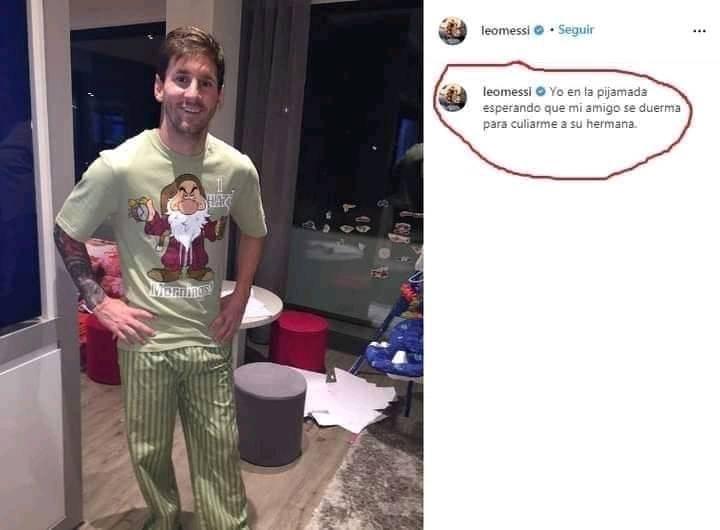This screenshot has width=720, height=530.
Task: Click the scattered papers on the floor
Action: (350, 399)
